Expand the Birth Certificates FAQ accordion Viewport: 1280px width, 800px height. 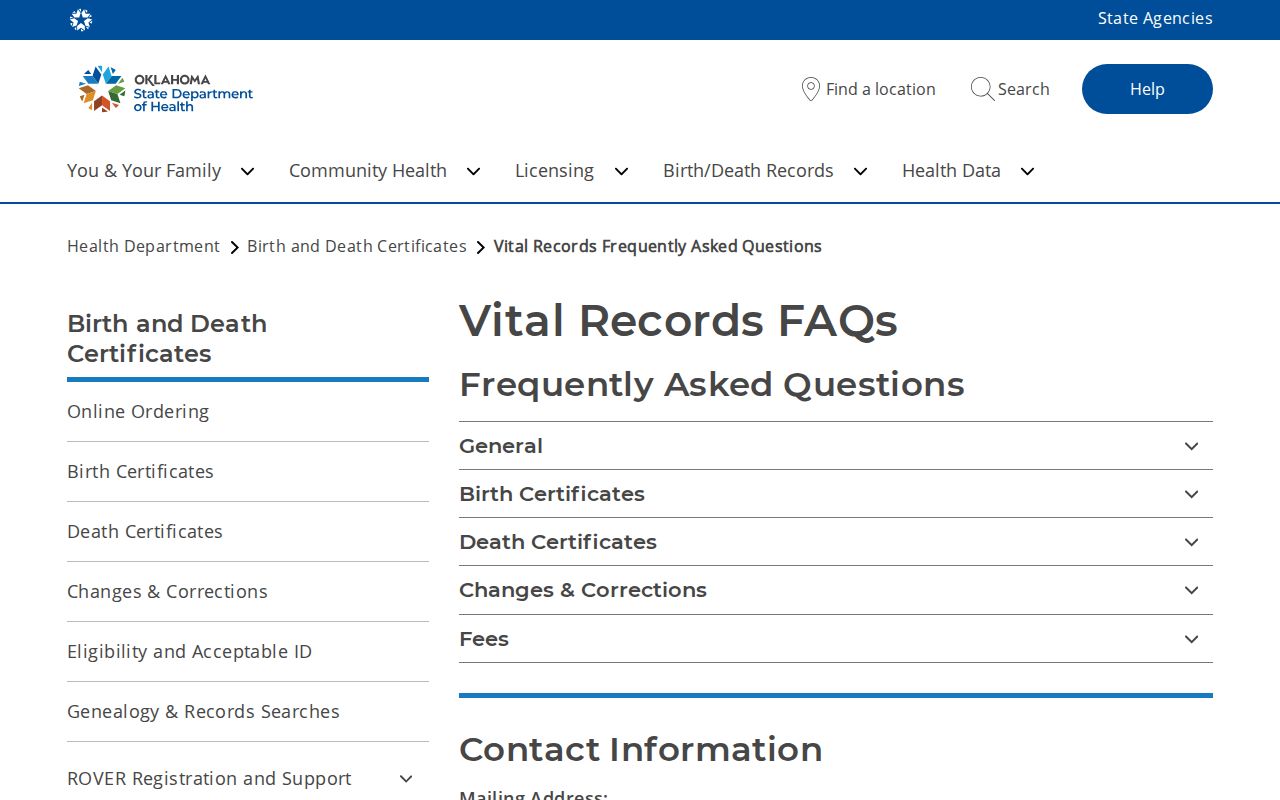[x=836, y=494]
